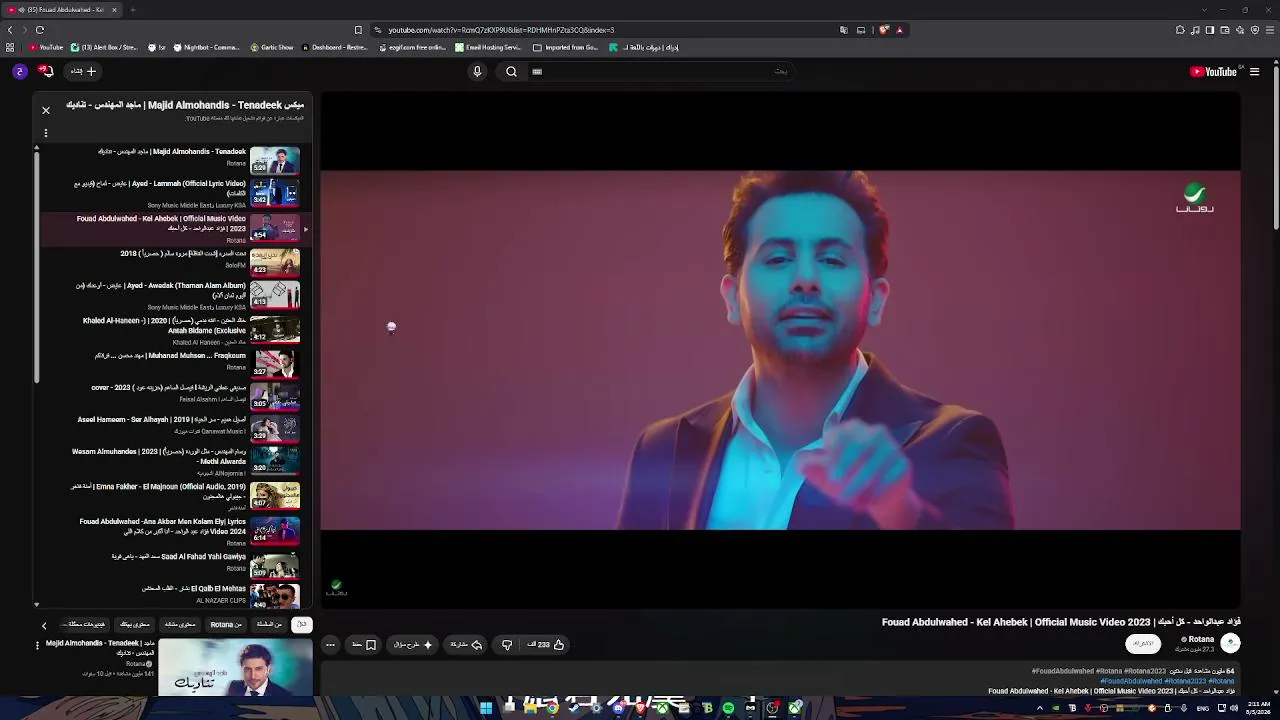Open the Gartic Show bookmark
Viewport: 1280px width, 720px height.
click(272, 47)
